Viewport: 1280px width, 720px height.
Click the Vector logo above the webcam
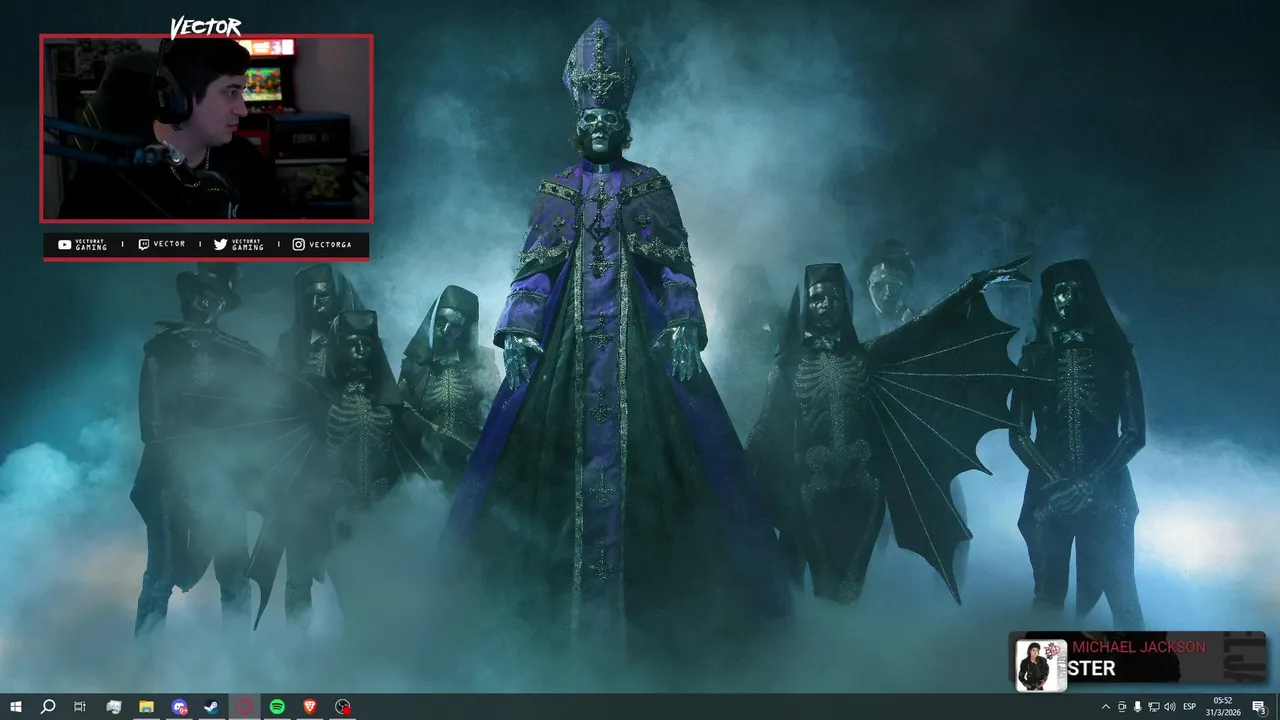pos(205,28)
